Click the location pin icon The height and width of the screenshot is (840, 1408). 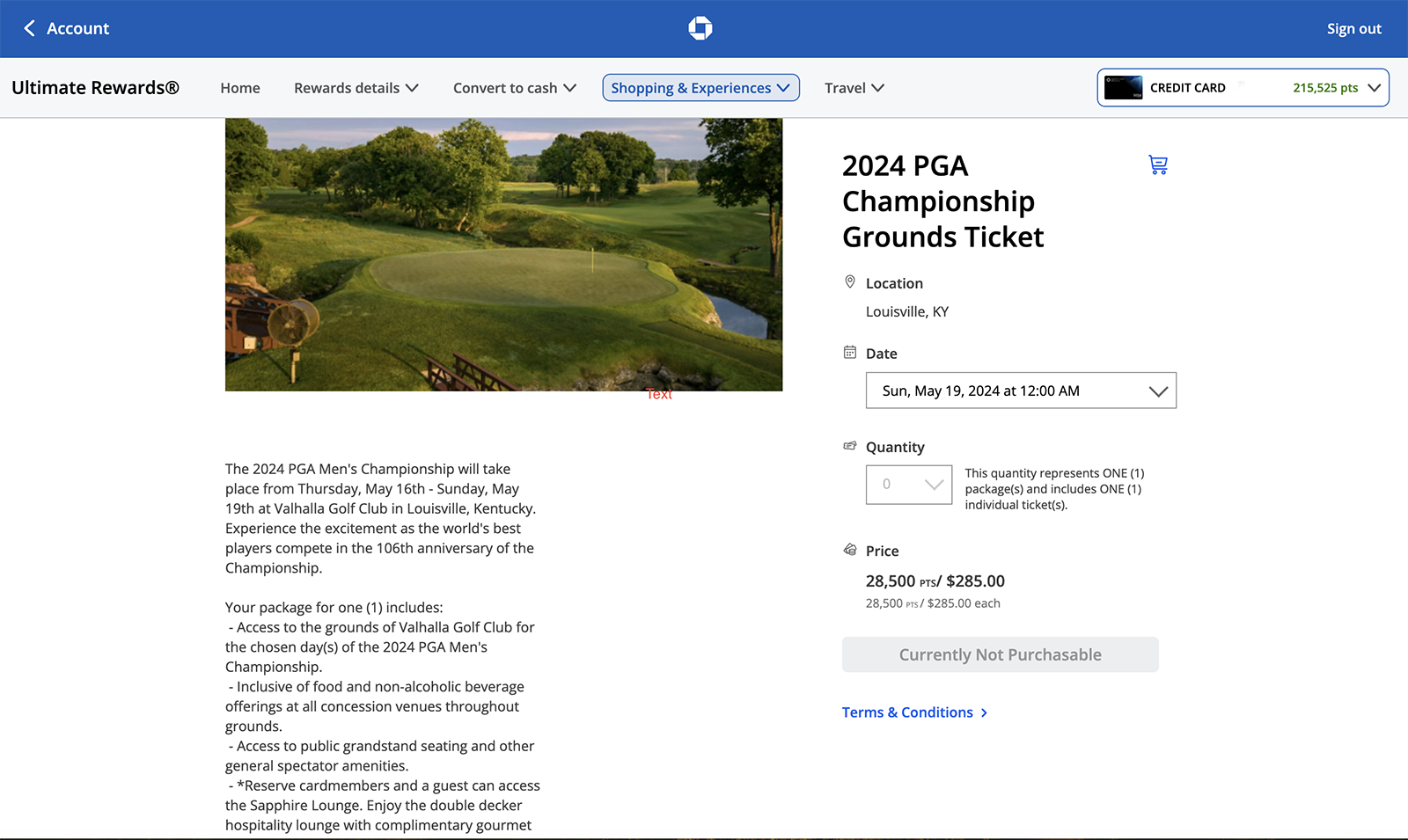click(850, 281)
